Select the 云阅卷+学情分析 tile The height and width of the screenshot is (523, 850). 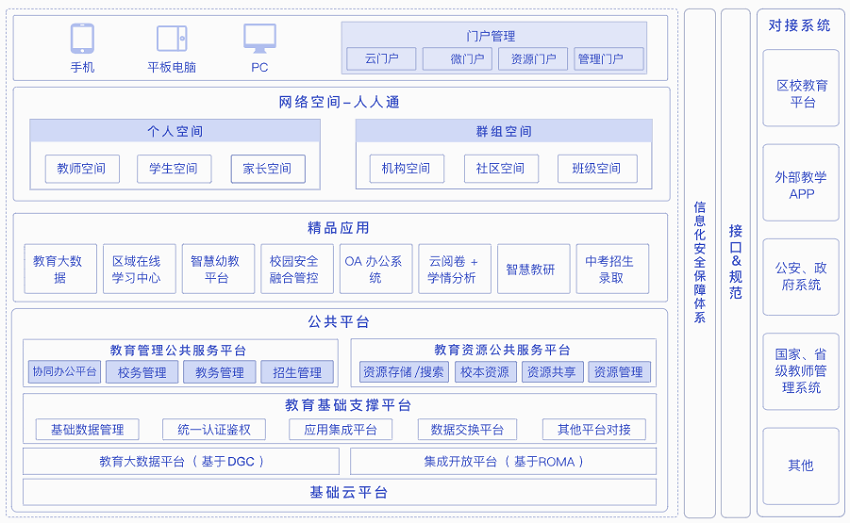click(x=455, y=269)
